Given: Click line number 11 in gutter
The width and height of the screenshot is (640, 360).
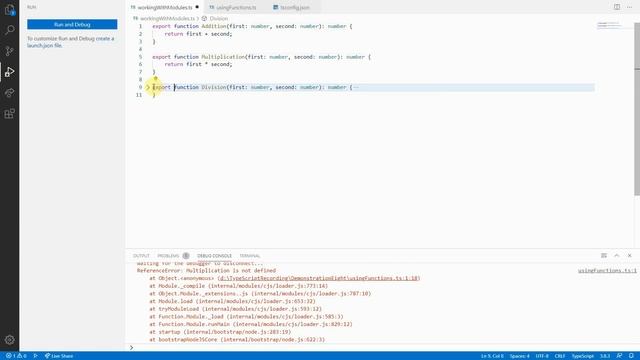Looking at the screenshot, I should tap(139, 95).
